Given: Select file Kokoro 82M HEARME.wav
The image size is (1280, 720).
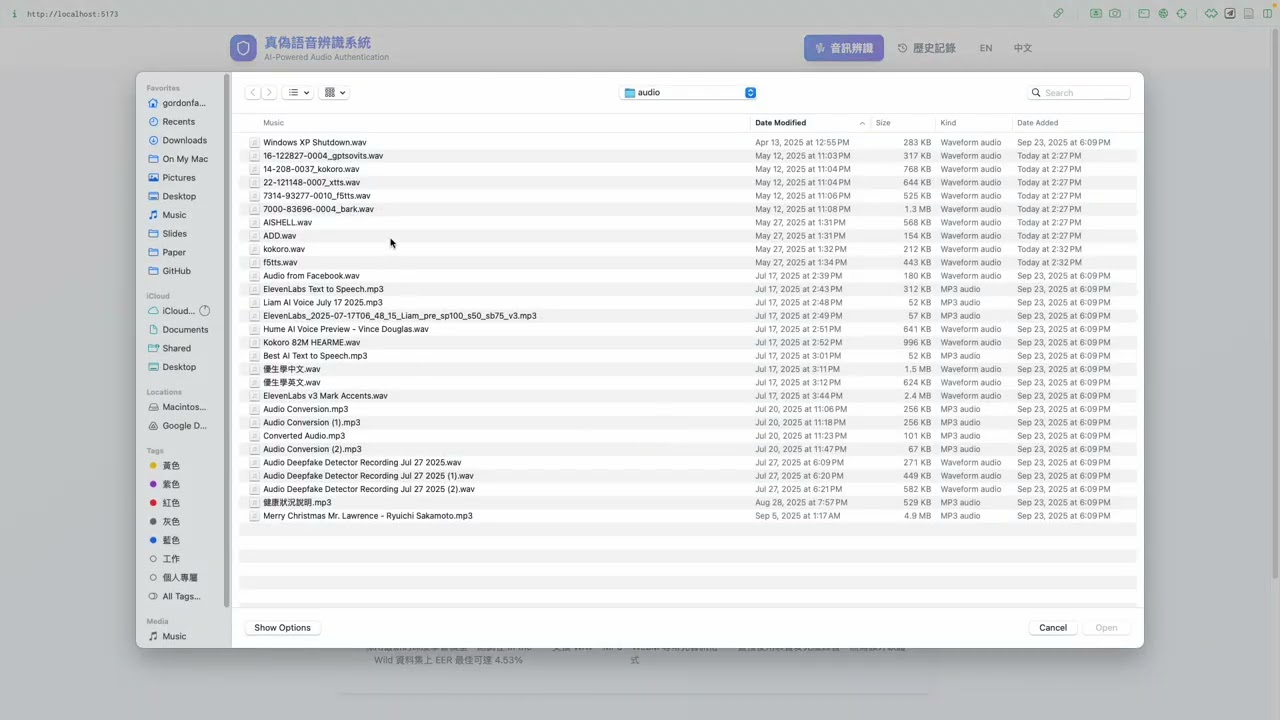Looking at the screenshot, I should pyautogui.click(x=312, y=343).
